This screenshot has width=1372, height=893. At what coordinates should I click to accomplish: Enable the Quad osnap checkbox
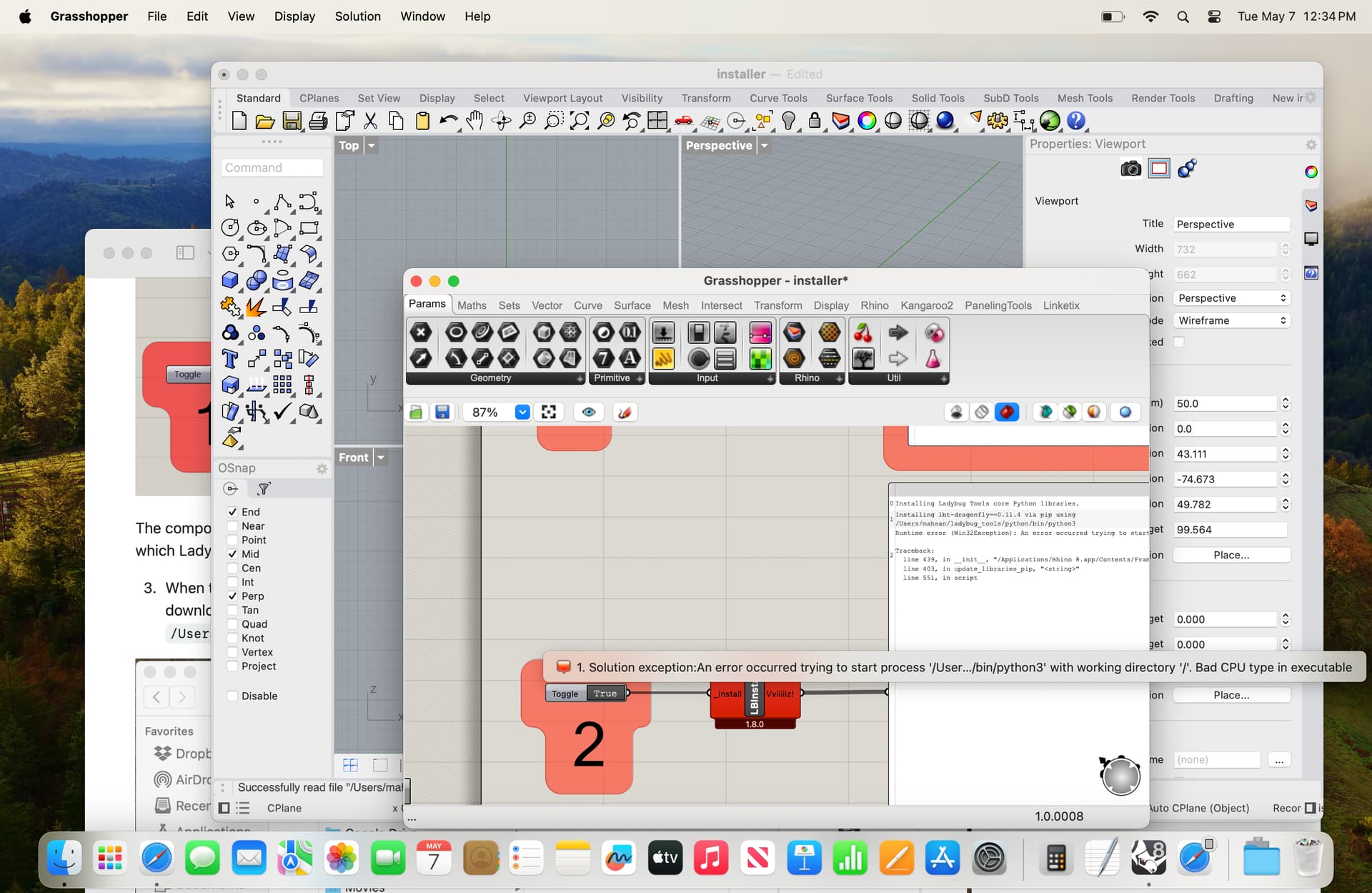[x=232, y=624]
